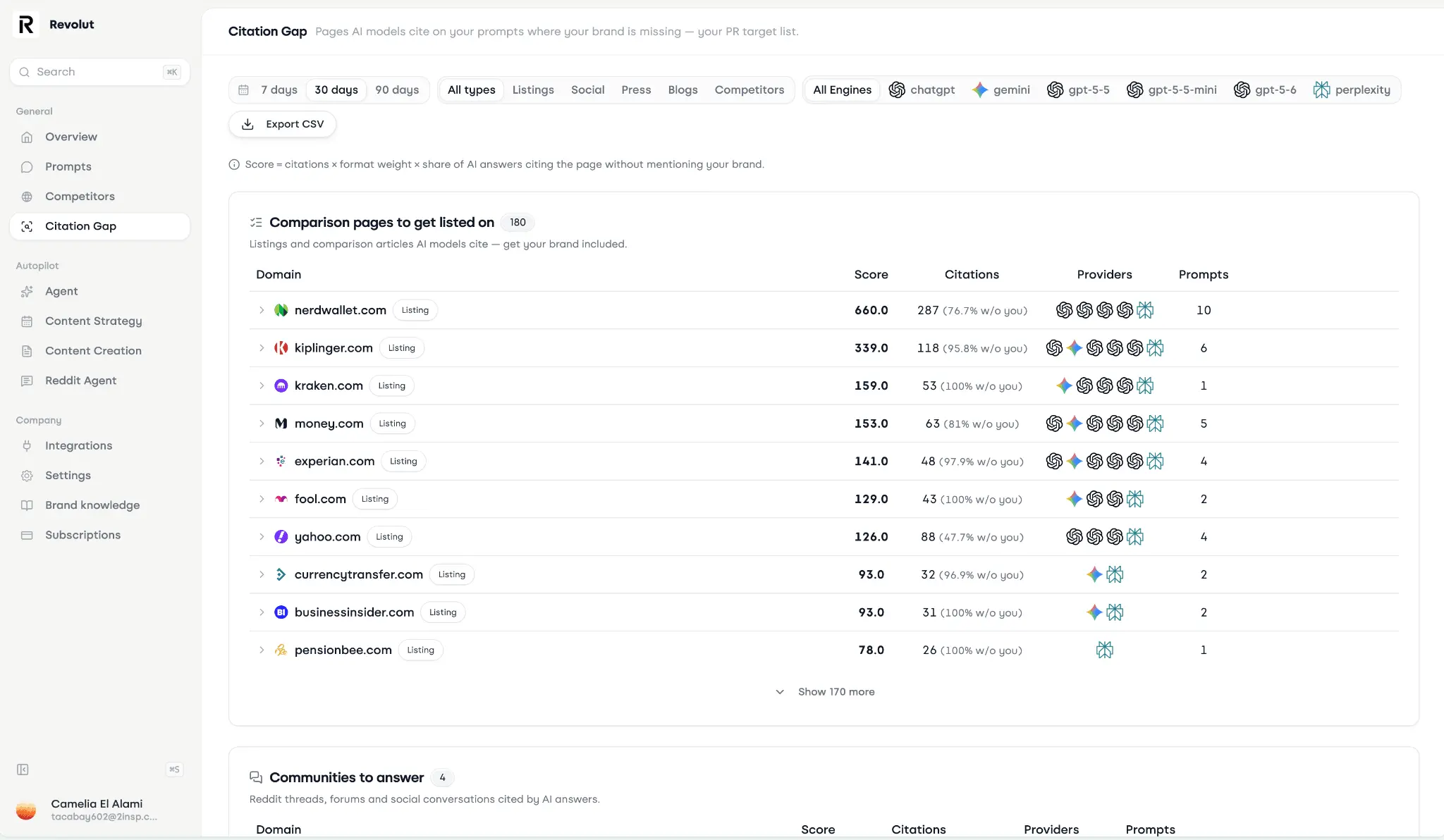This screenshot has height=840, width=1444.
Task: Click the date range calendar icon
Action: 243,90
